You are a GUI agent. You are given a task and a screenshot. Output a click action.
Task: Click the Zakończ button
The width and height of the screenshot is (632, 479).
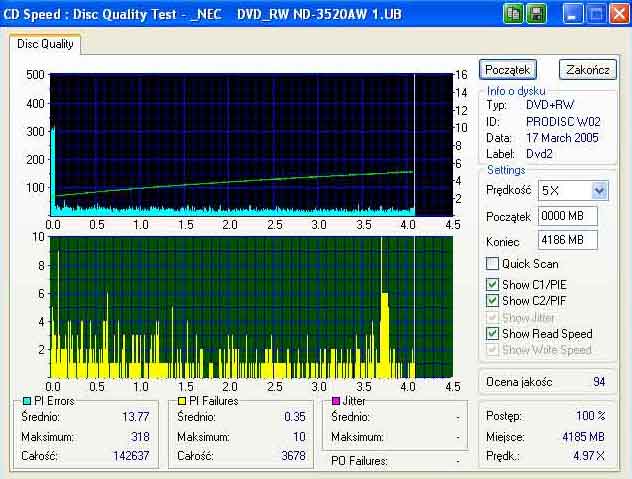(x=588, y=70)
